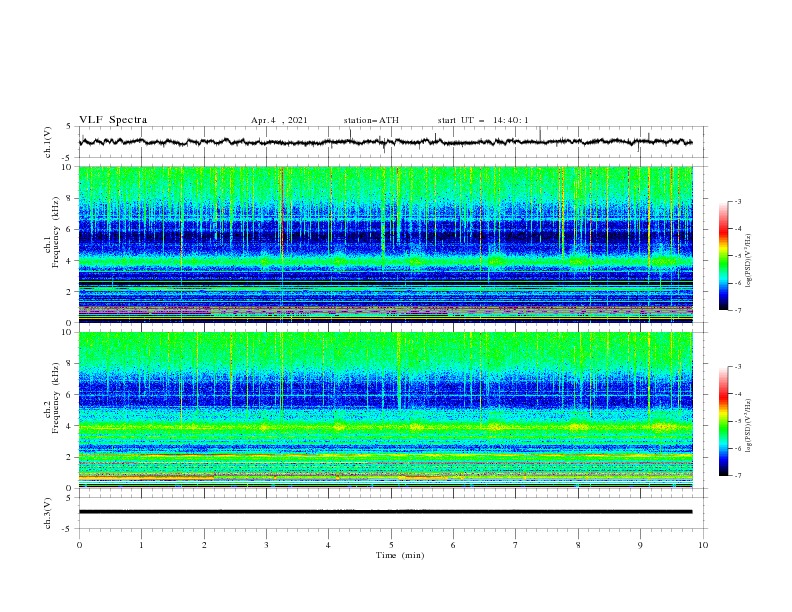Image resolution: width=792 pixels, height=612 pixels.
Task: Click time axis tick label '3'
Action: [266, 545]
